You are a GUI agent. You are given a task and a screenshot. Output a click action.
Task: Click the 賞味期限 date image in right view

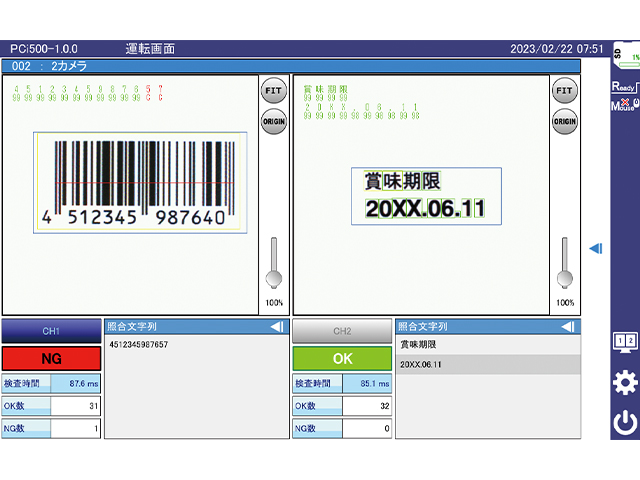426,196
